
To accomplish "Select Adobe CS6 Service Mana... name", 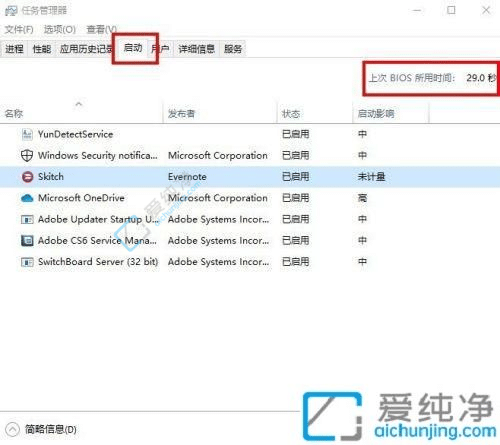I will click(97, 241).
